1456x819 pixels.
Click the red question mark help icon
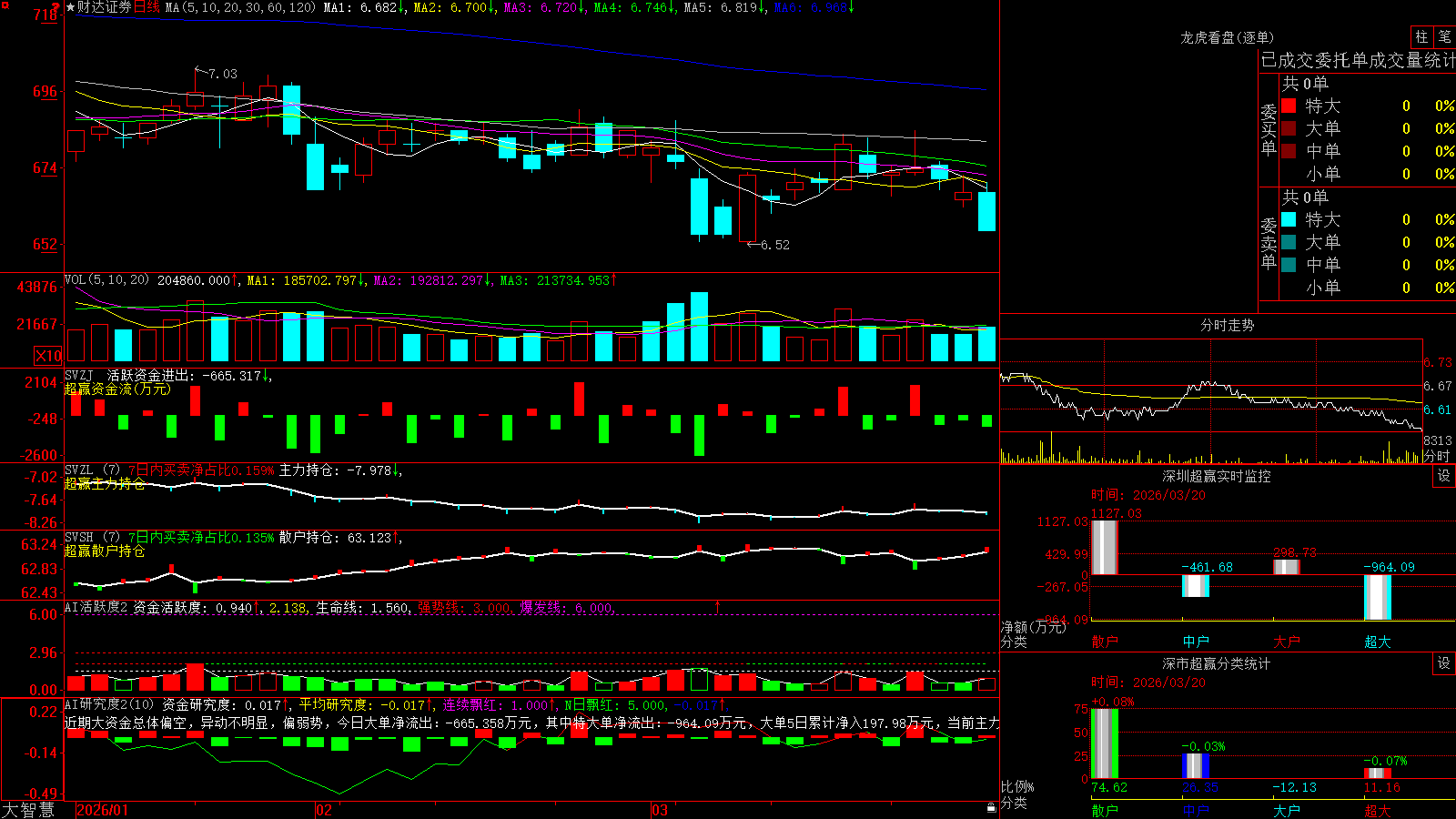coord(56,7)
